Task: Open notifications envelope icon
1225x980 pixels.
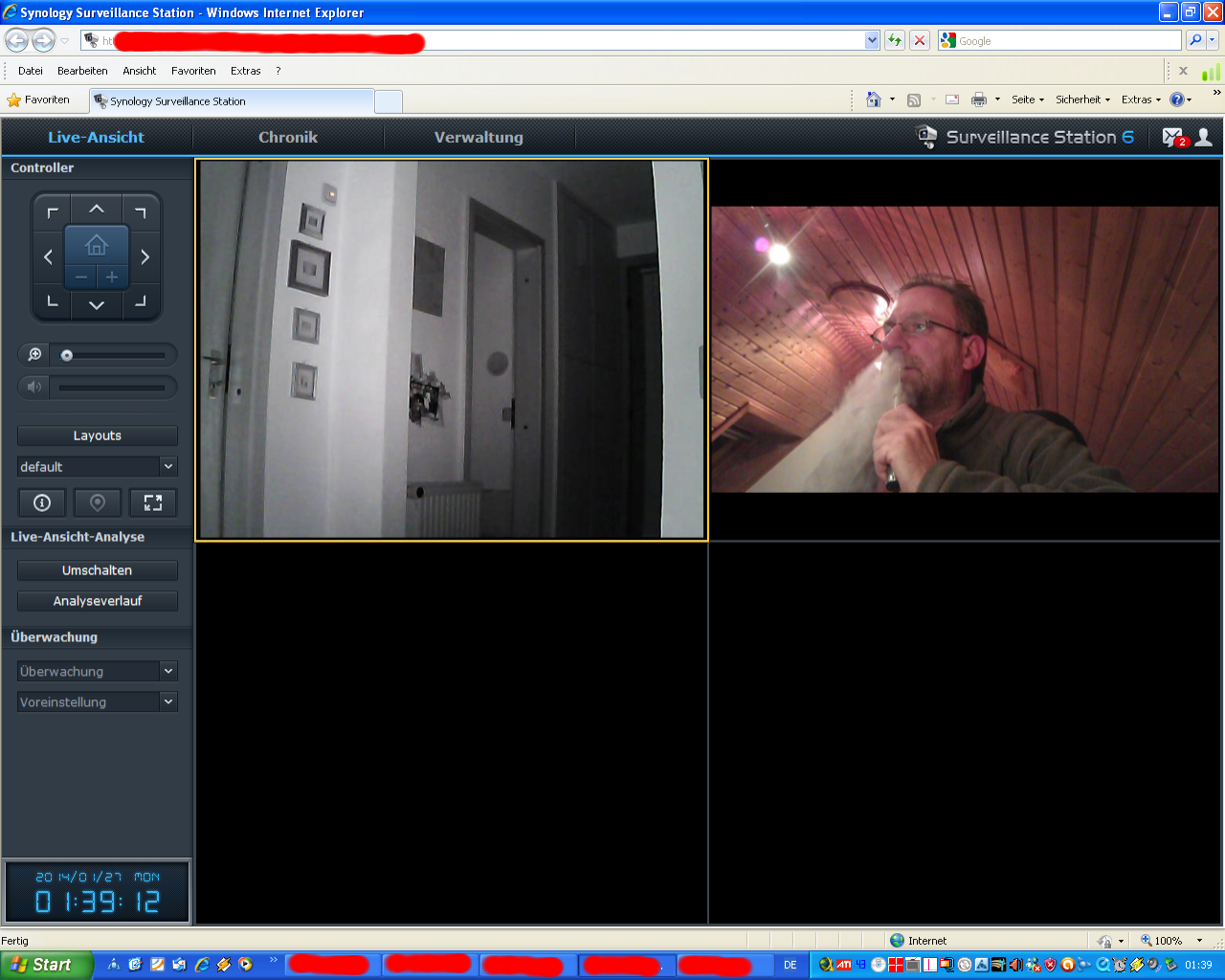Action: click(1173, 137)
